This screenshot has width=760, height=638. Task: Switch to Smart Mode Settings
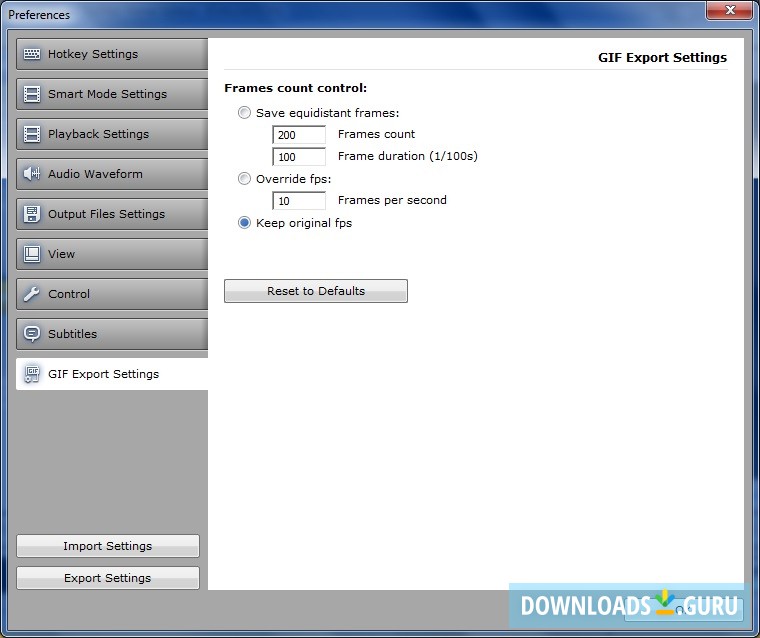point(112,94)
